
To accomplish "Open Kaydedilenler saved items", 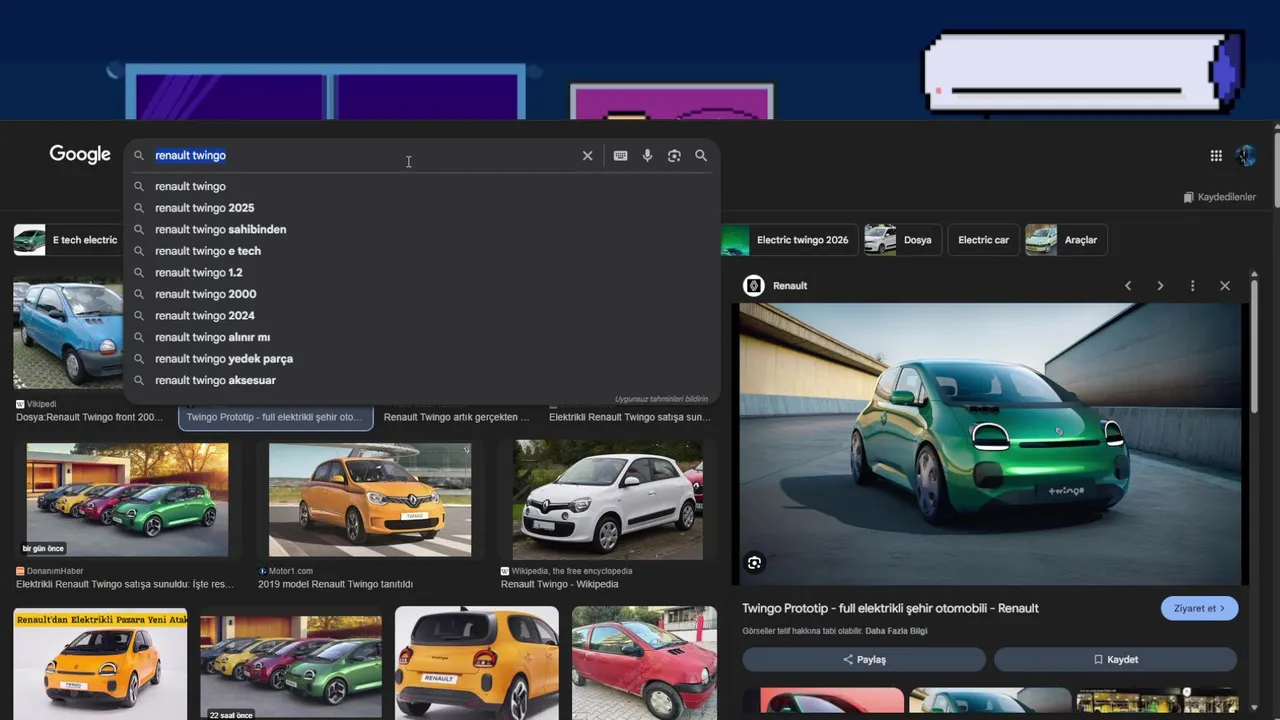I will (1219, 197).
